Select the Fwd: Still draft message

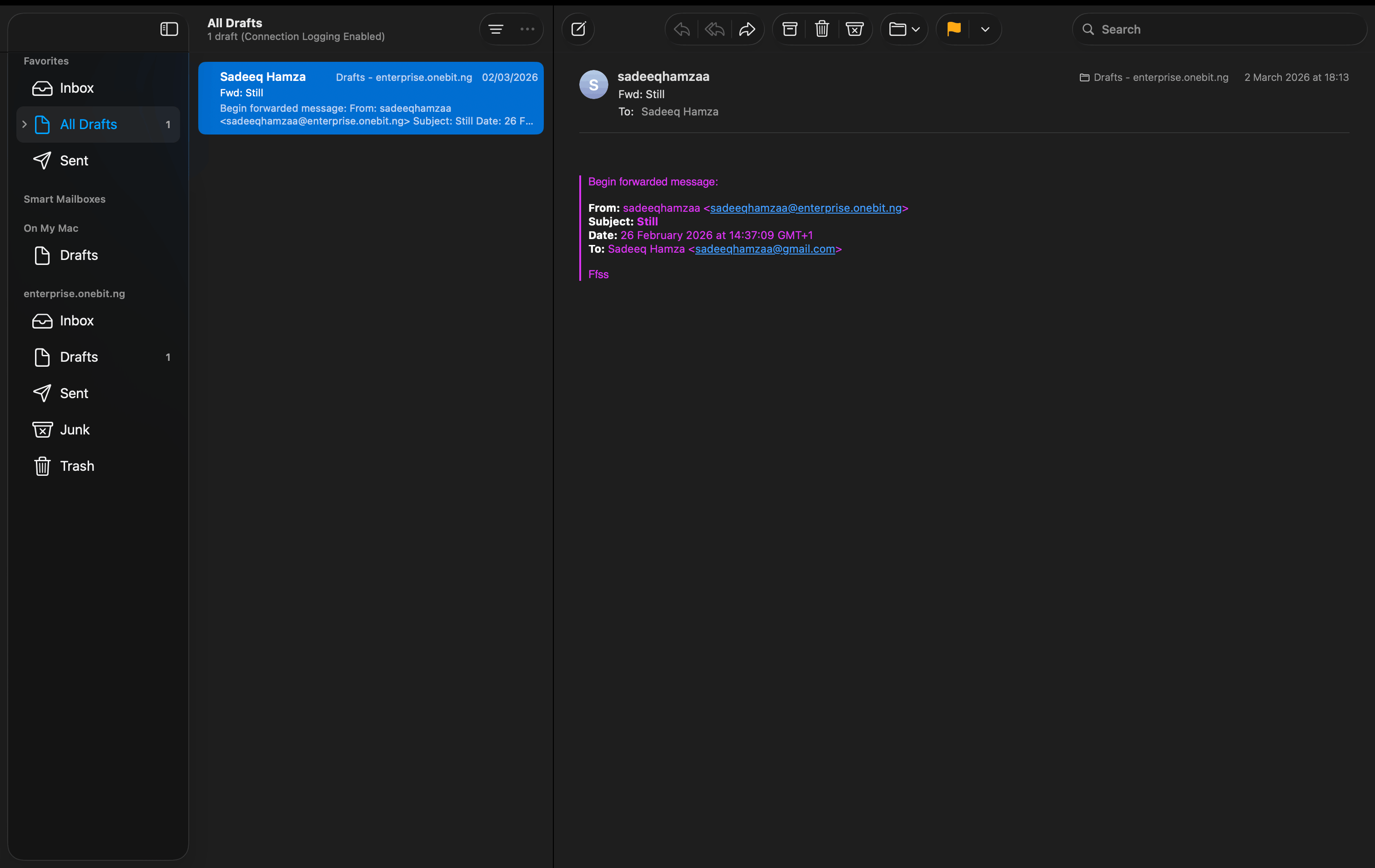click(x=371, y=98)
